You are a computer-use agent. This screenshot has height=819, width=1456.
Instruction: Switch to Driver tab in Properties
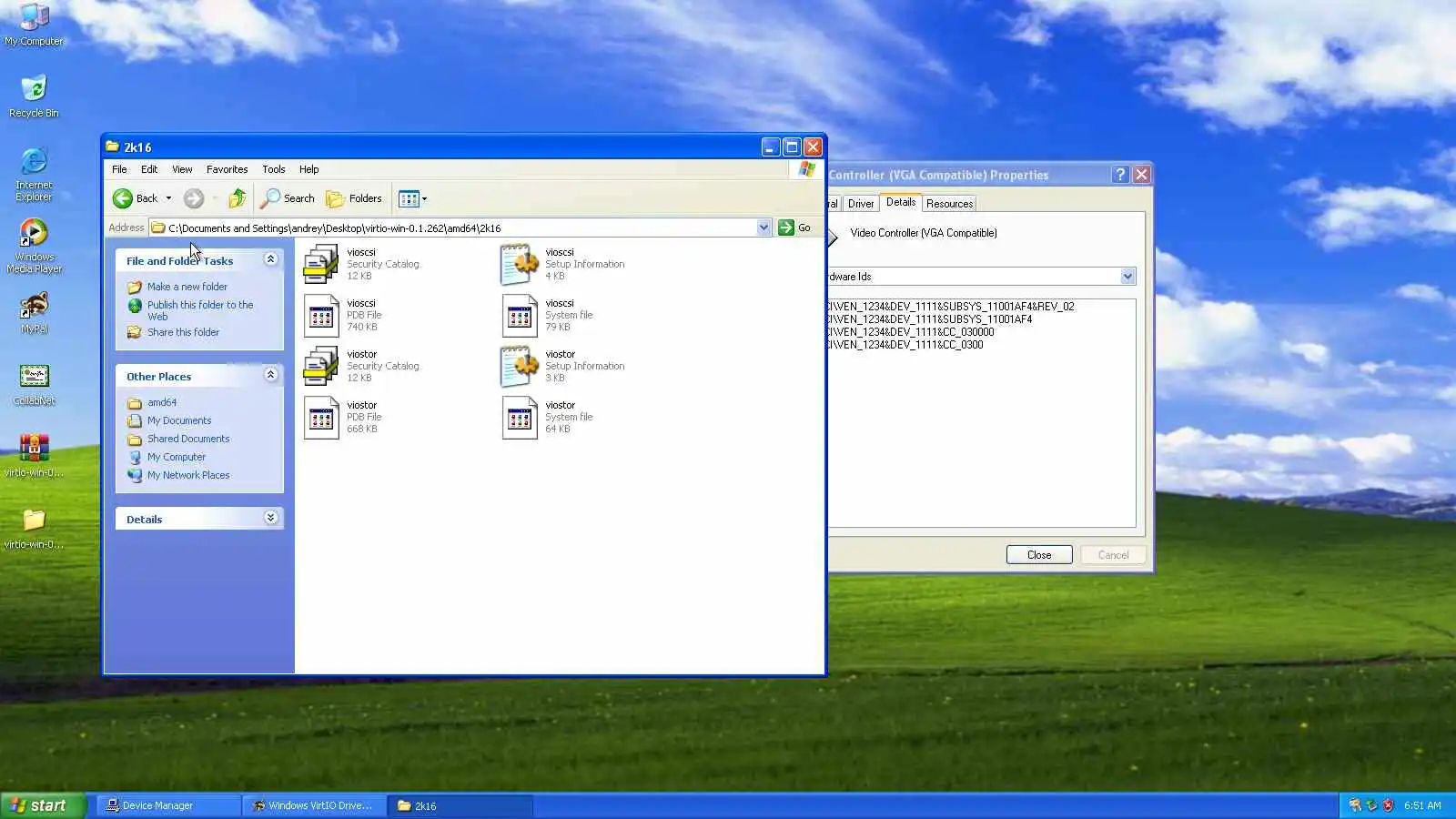coord(861,204)
